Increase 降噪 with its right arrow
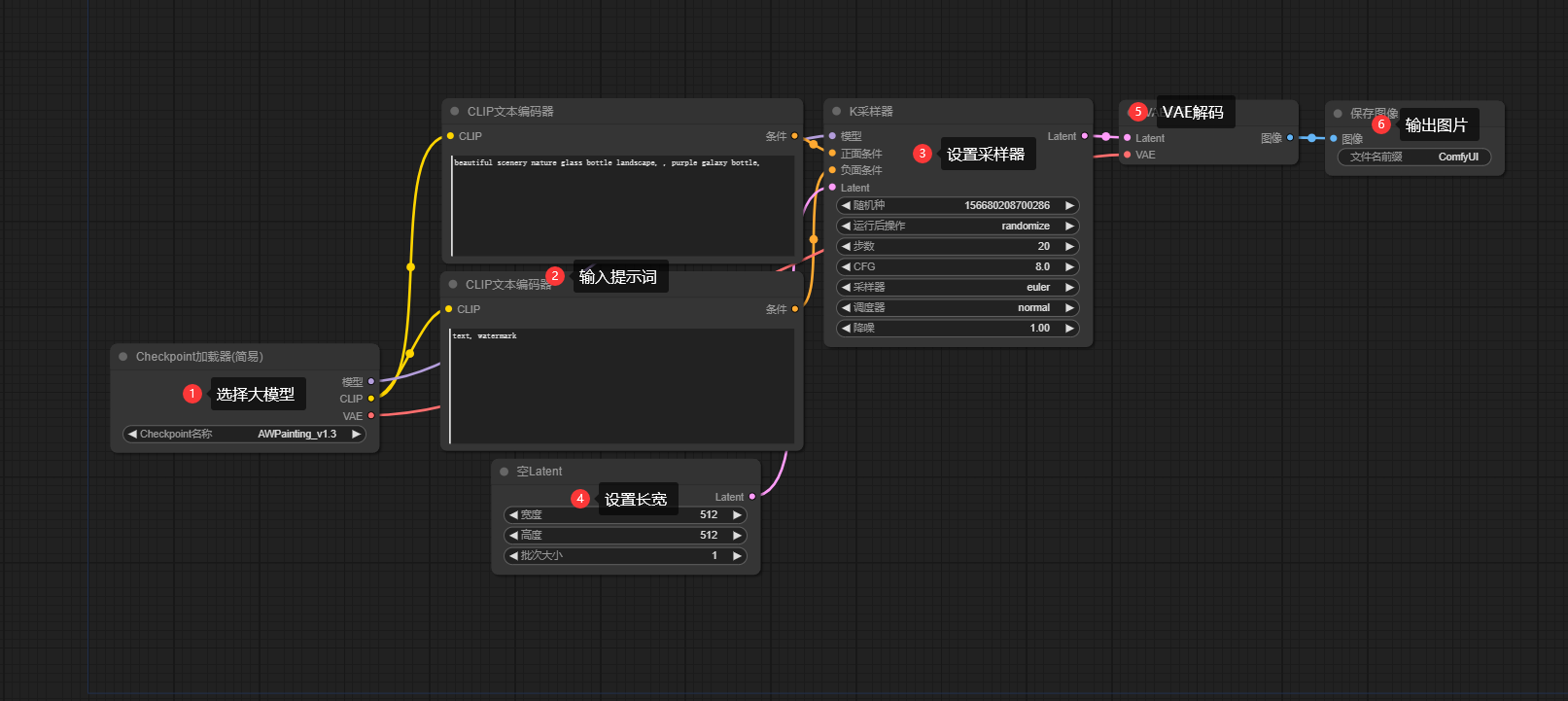The height and width of the screenshot is (701, 1568). [x=1069, y=328]
